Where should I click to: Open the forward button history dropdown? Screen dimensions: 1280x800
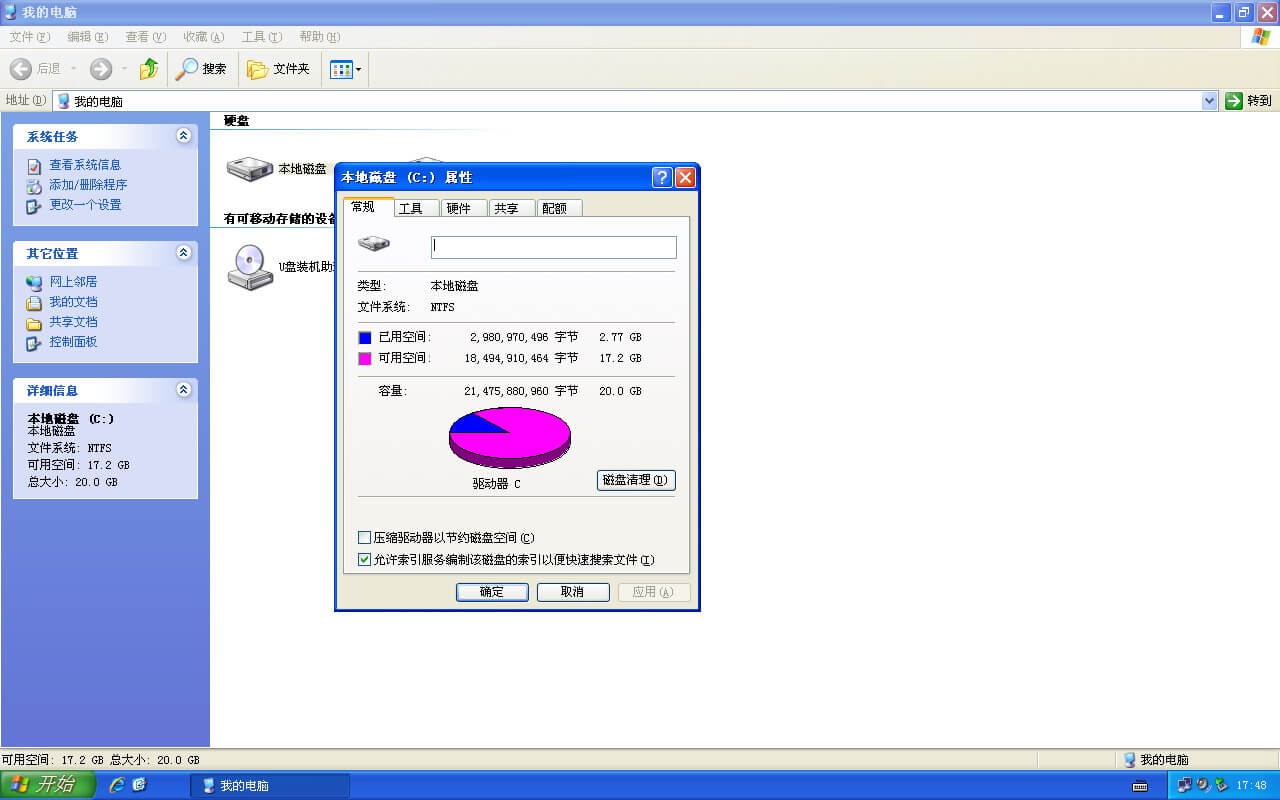pyautogui.click(x=124, y=69)
